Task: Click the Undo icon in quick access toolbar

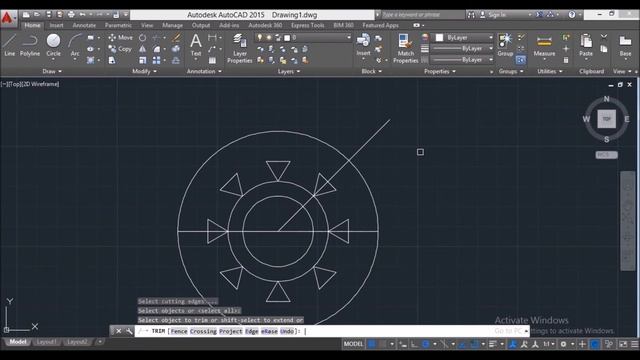Action: (x=82, y=15)
